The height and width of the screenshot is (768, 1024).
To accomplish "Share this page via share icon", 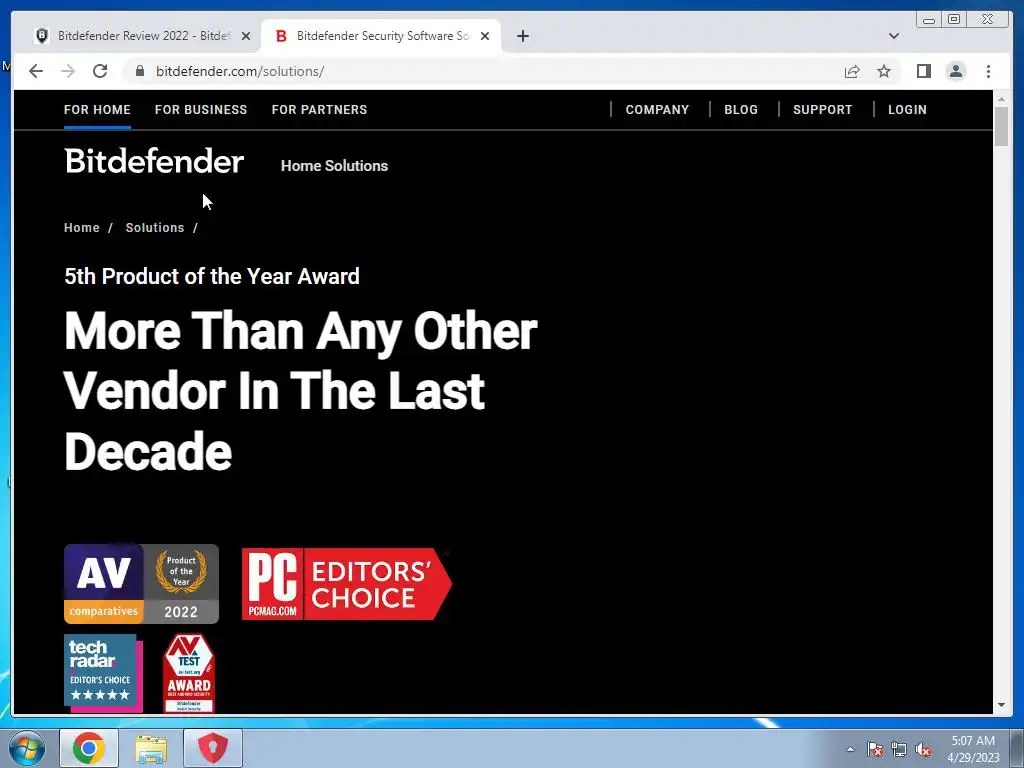I will point(852,71).
